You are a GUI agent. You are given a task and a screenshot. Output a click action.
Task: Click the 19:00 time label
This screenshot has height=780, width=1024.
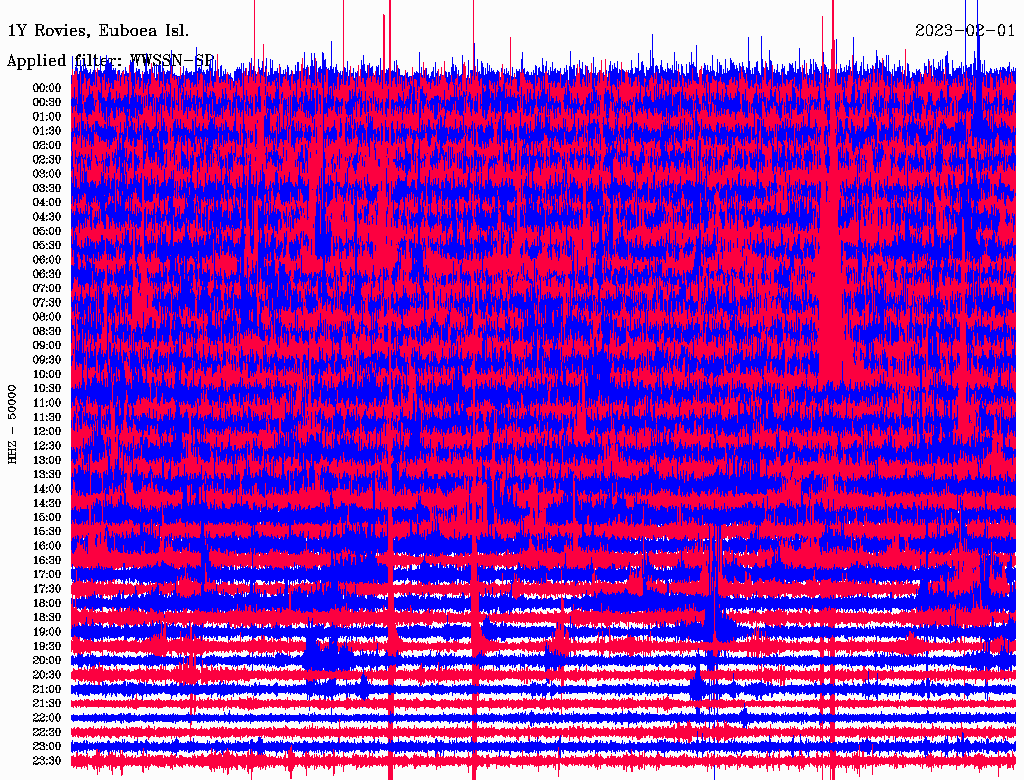(x=47, y=632)
